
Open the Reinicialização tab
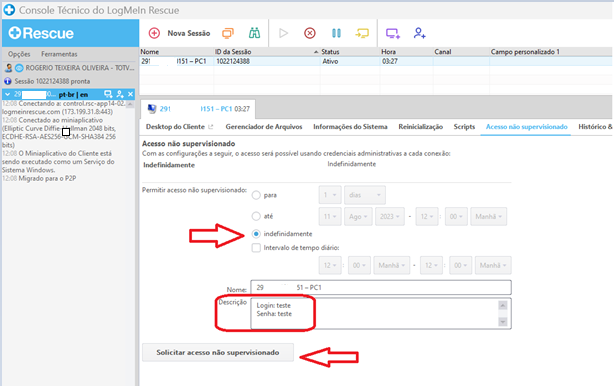pyautogui.click(x=421, y=127)
